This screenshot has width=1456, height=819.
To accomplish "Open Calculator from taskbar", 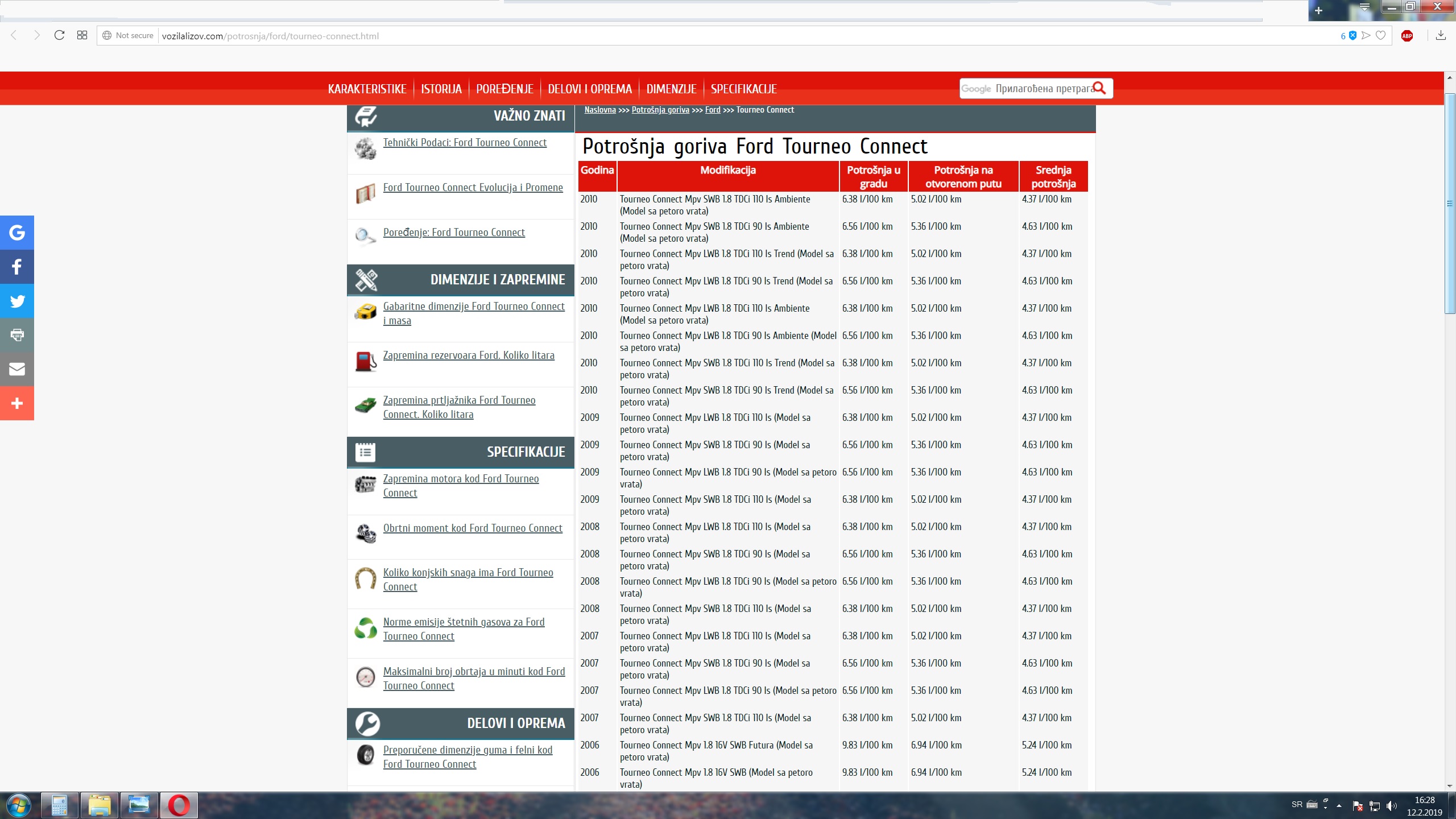I will [59, 805].
